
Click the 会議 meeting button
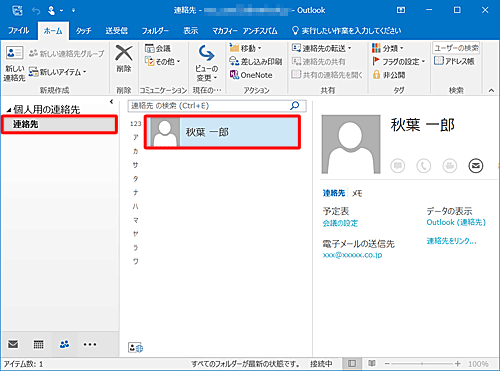click(x=158, y=48)
